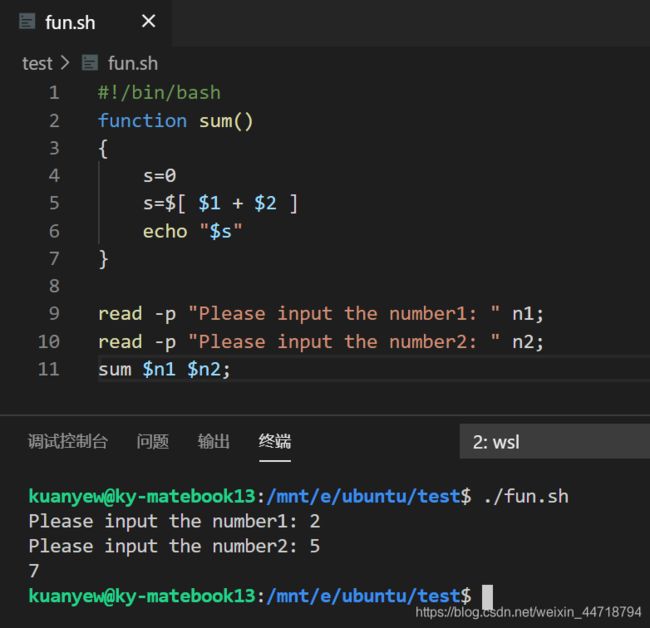This screenshot has height=628, width=650.
Task: Click the 'function' keyword on line 2
Action: pyautogui.click(x=142, y=121)
